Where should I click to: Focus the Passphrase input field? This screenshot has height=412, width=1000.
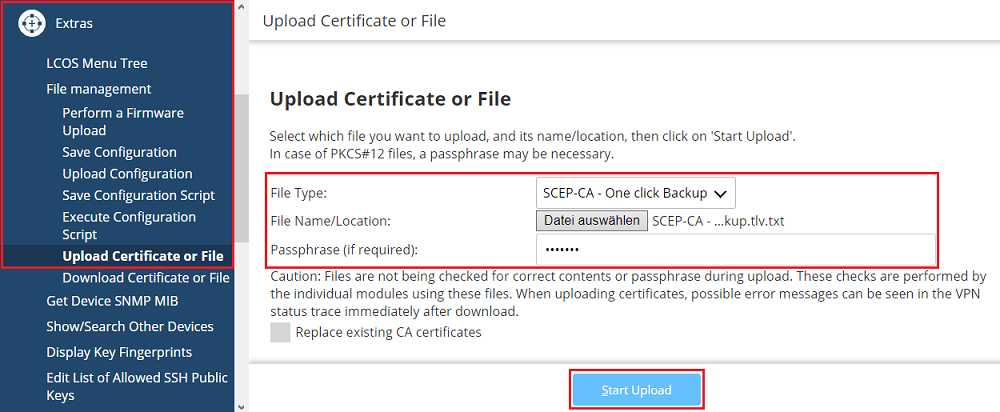click(x=735, y=249)
